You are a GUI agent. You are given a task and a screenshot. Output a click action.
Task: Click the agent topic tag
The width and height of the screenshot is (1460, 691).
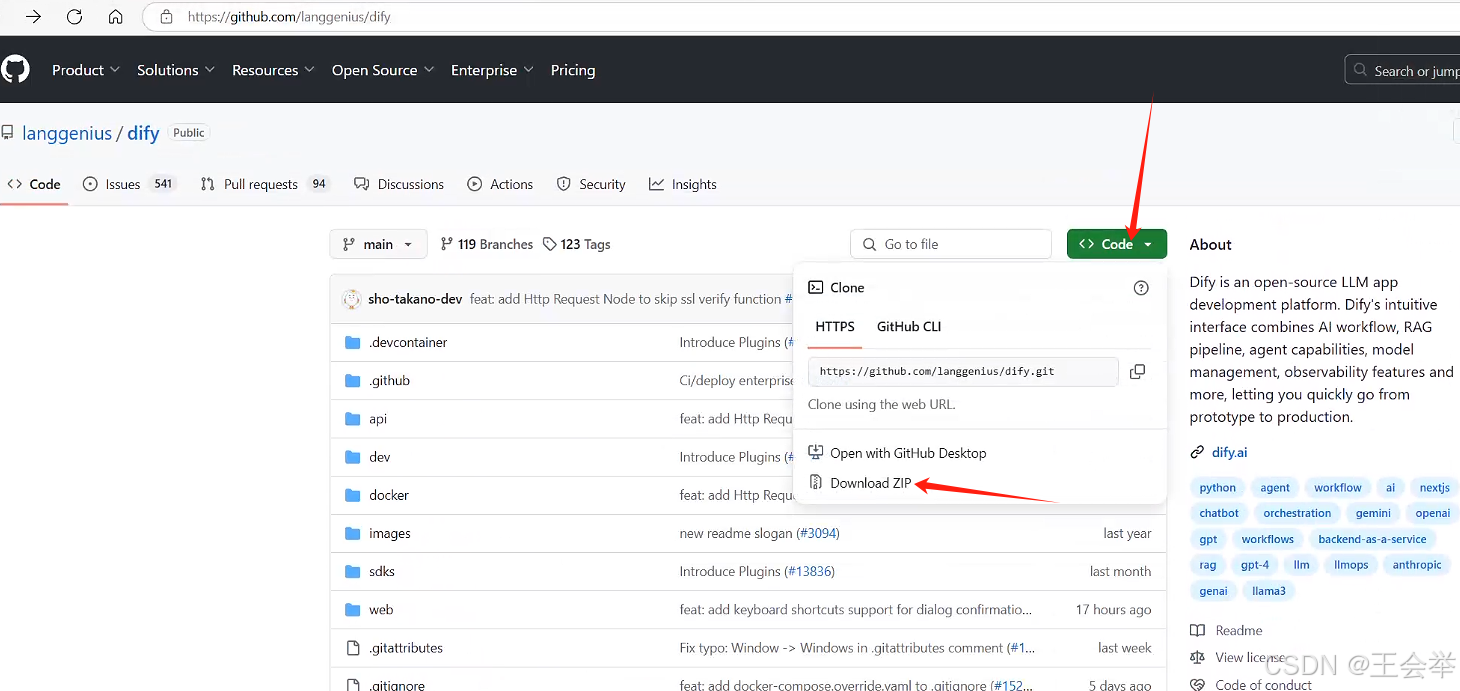1275,487
